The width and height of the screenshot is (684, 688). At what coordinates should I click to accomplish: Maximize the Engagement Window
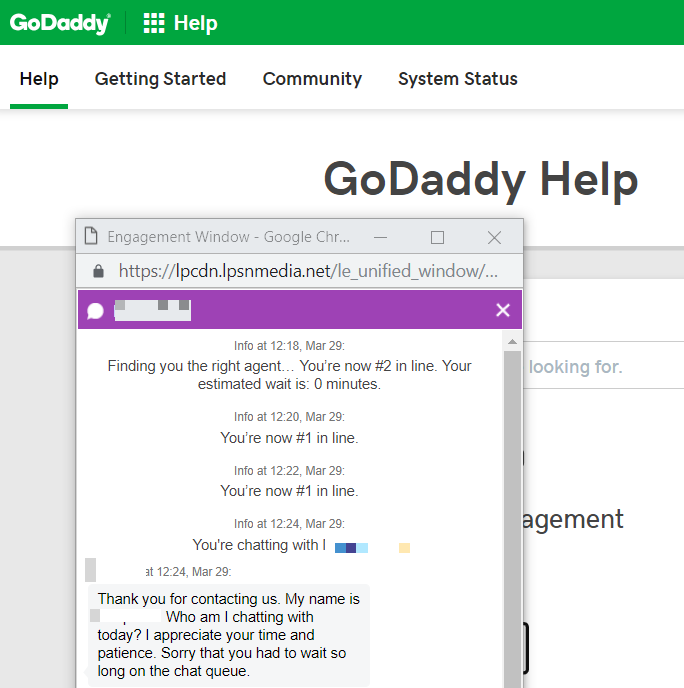click(437, 237)
